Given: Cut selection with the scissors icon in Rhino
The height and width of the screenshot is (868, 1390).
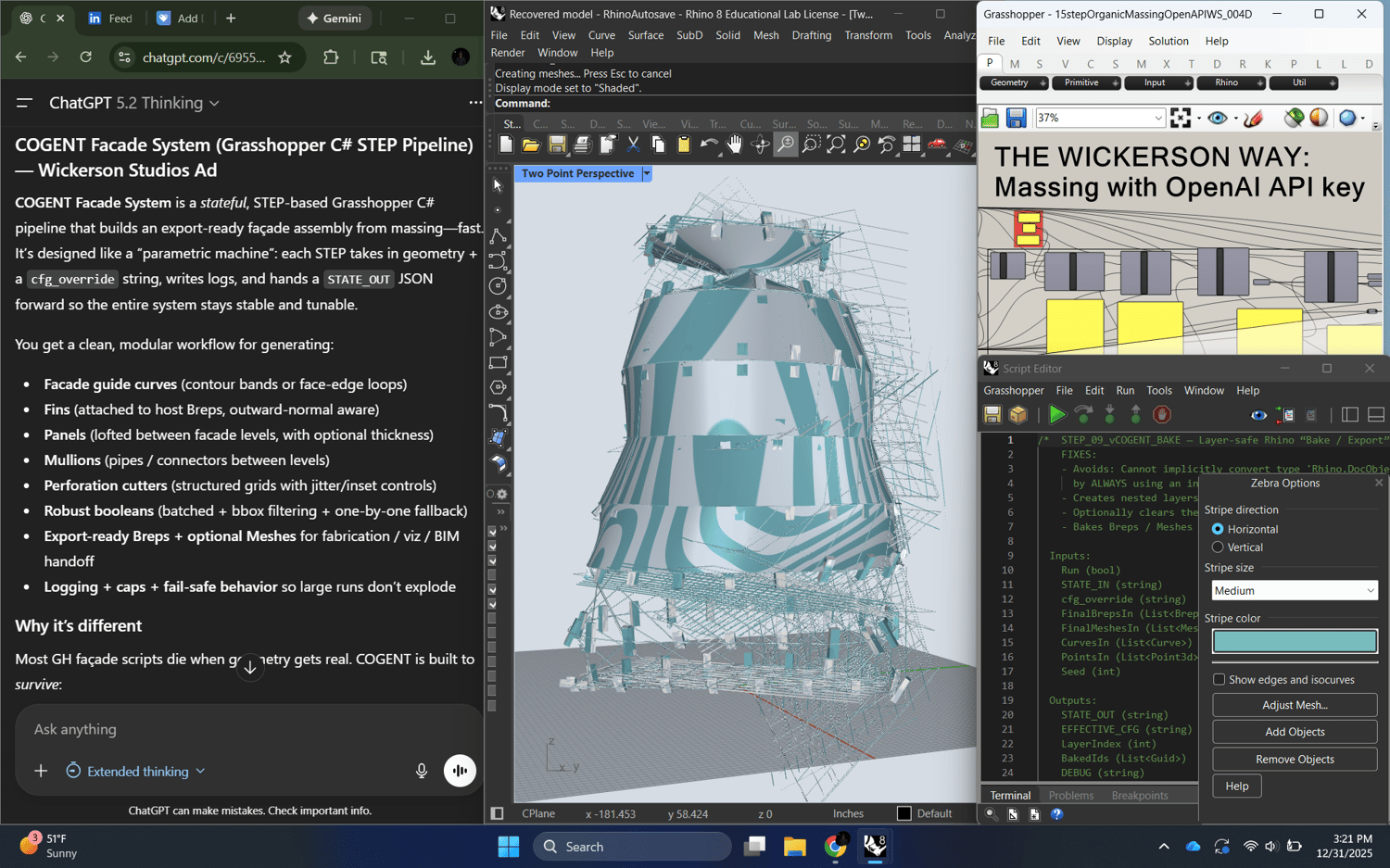Looking at the screenshot, I should pos(633,145).
